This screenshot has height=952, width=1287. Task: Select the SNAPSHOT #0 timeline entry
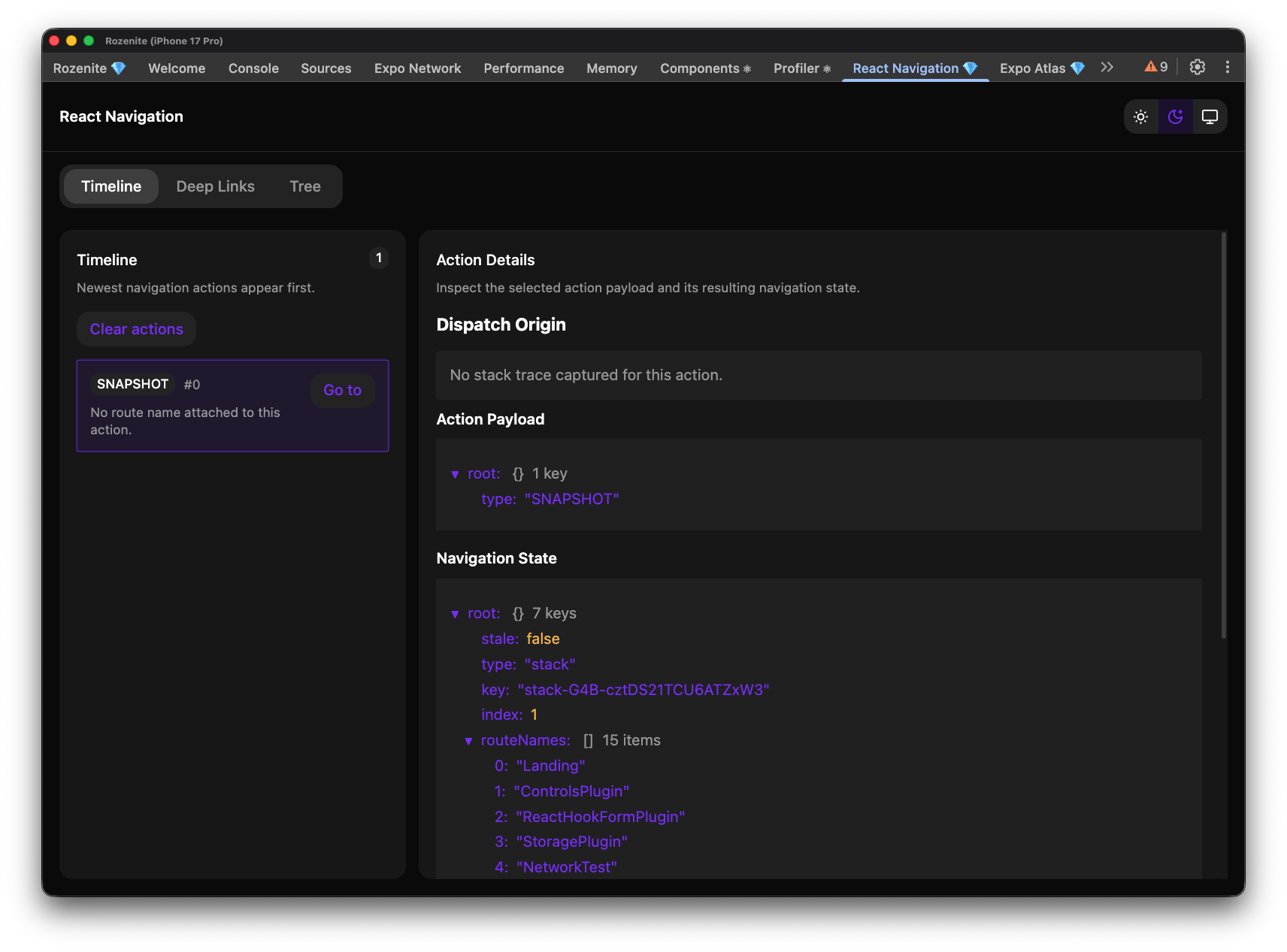click(232, 406)
